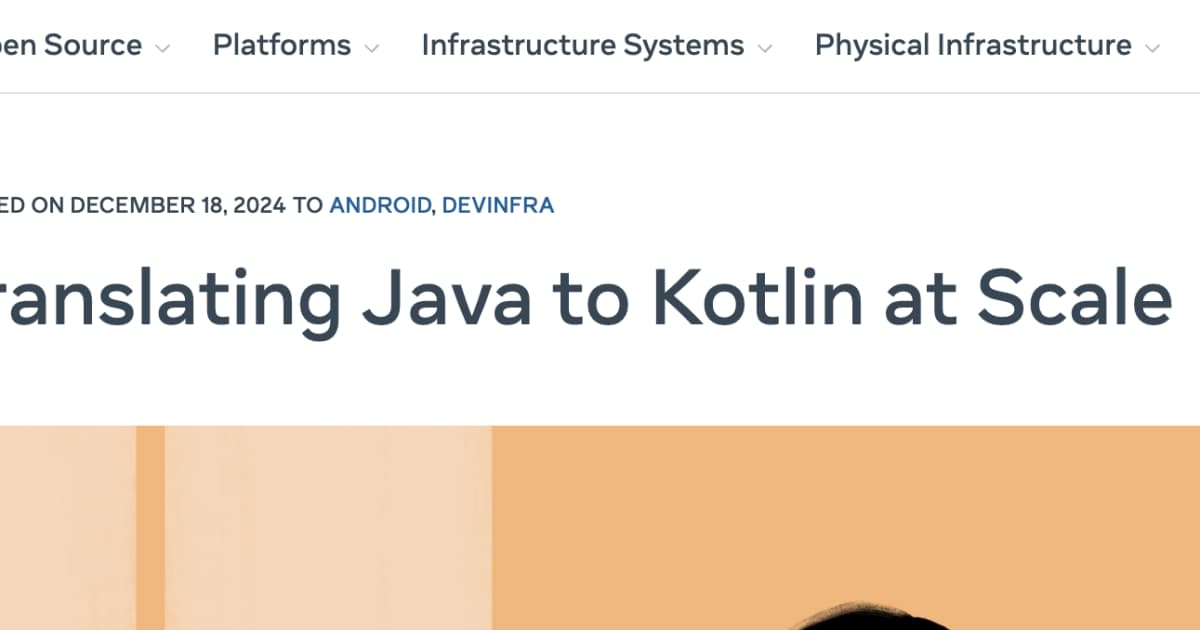The height and width of the screenshot is (630, 1200).
Task: Follow the DEVINFRA category link
Action: tap(497, 205)
